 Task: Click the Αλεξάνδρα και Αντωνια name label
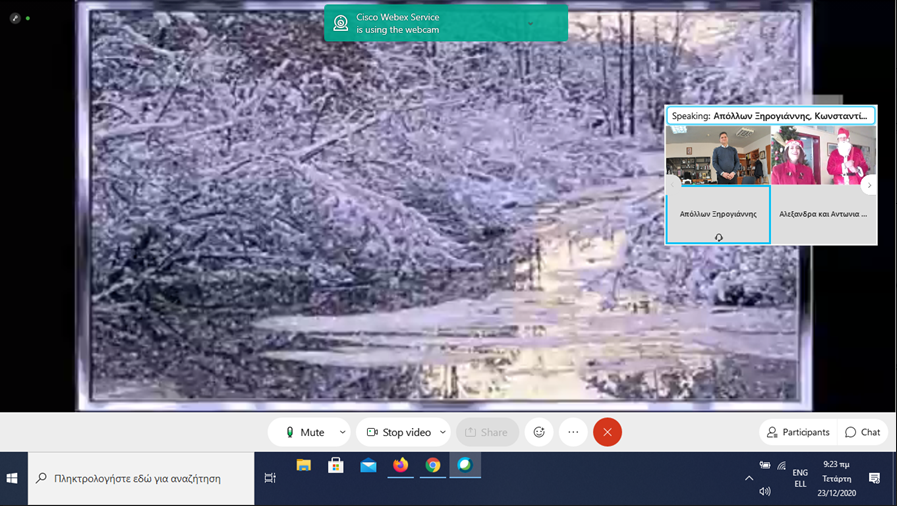point(823,214)
